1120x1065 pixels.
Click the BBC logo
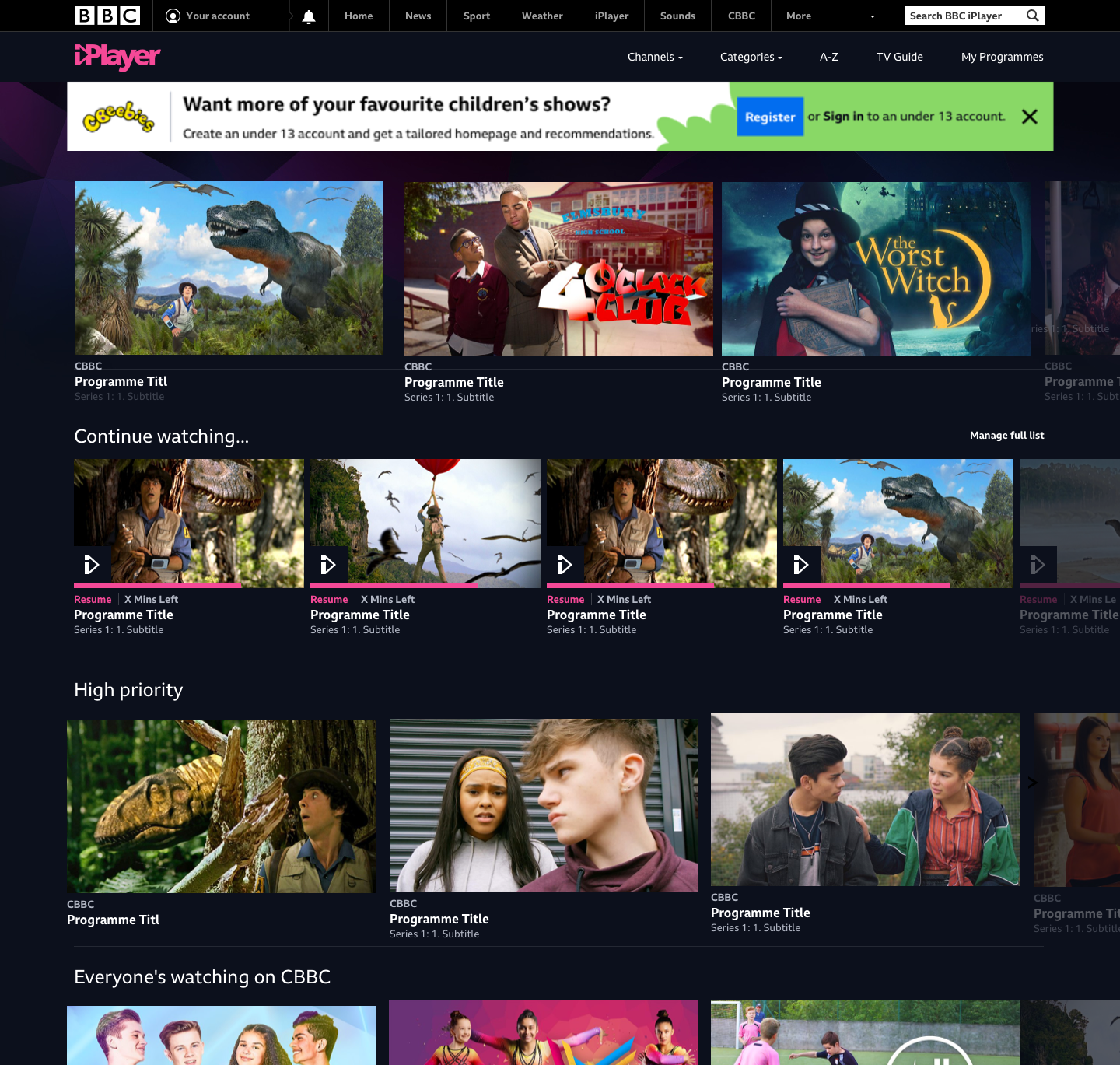[107, 16]
